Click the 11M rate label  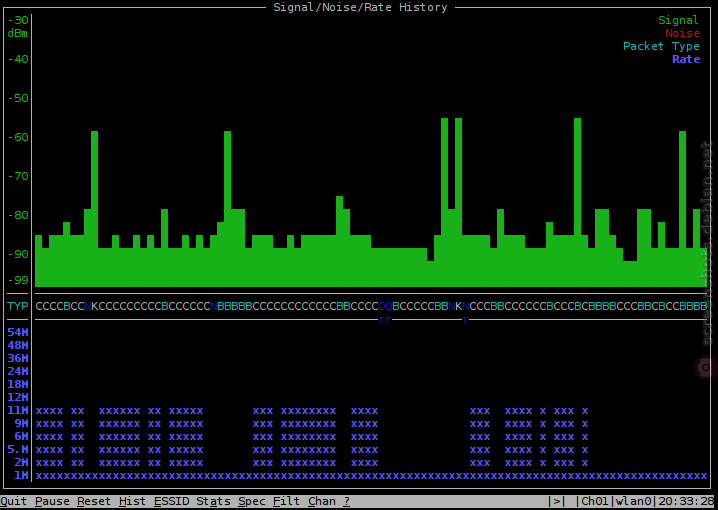pyautogui.click(x=17, y=410)
